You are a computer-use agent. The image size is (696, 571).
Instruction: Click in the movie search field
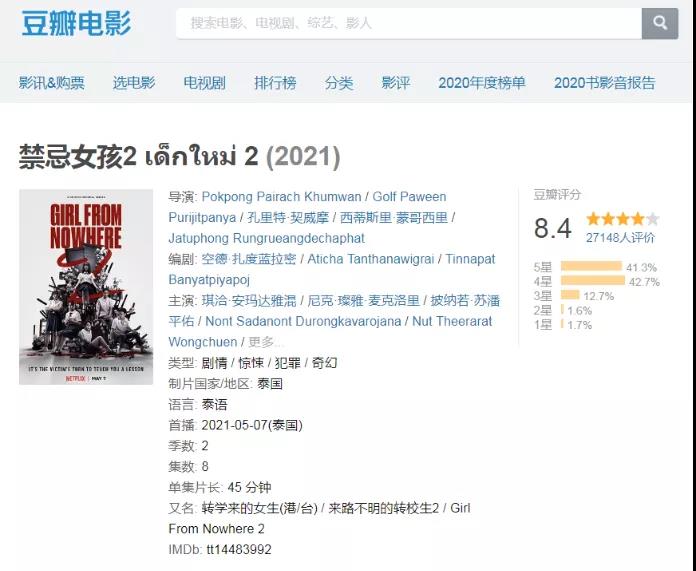point(409,23)
